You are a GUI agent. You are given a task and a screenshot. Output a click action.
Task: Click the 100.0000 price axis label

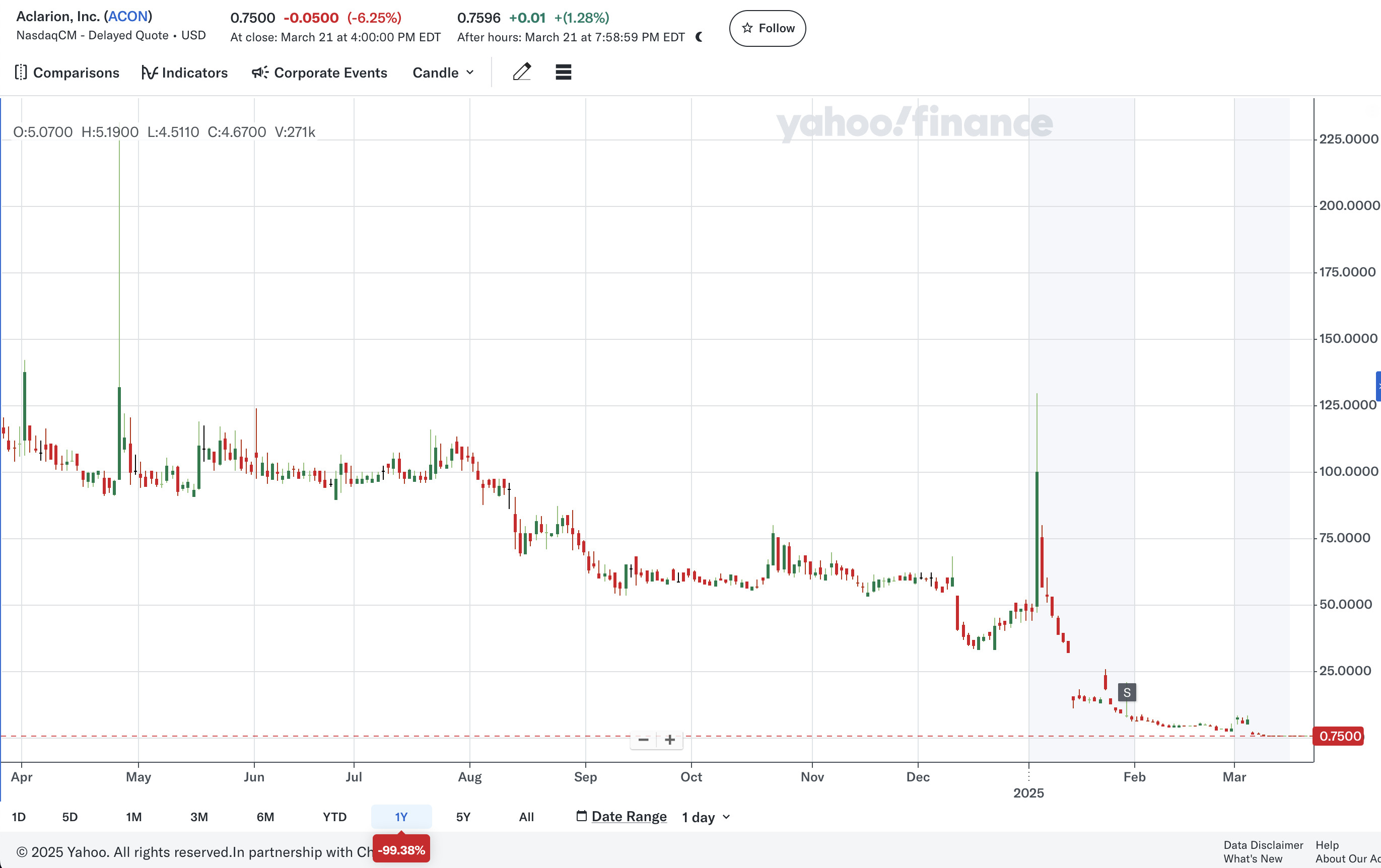coord(1348,471)
